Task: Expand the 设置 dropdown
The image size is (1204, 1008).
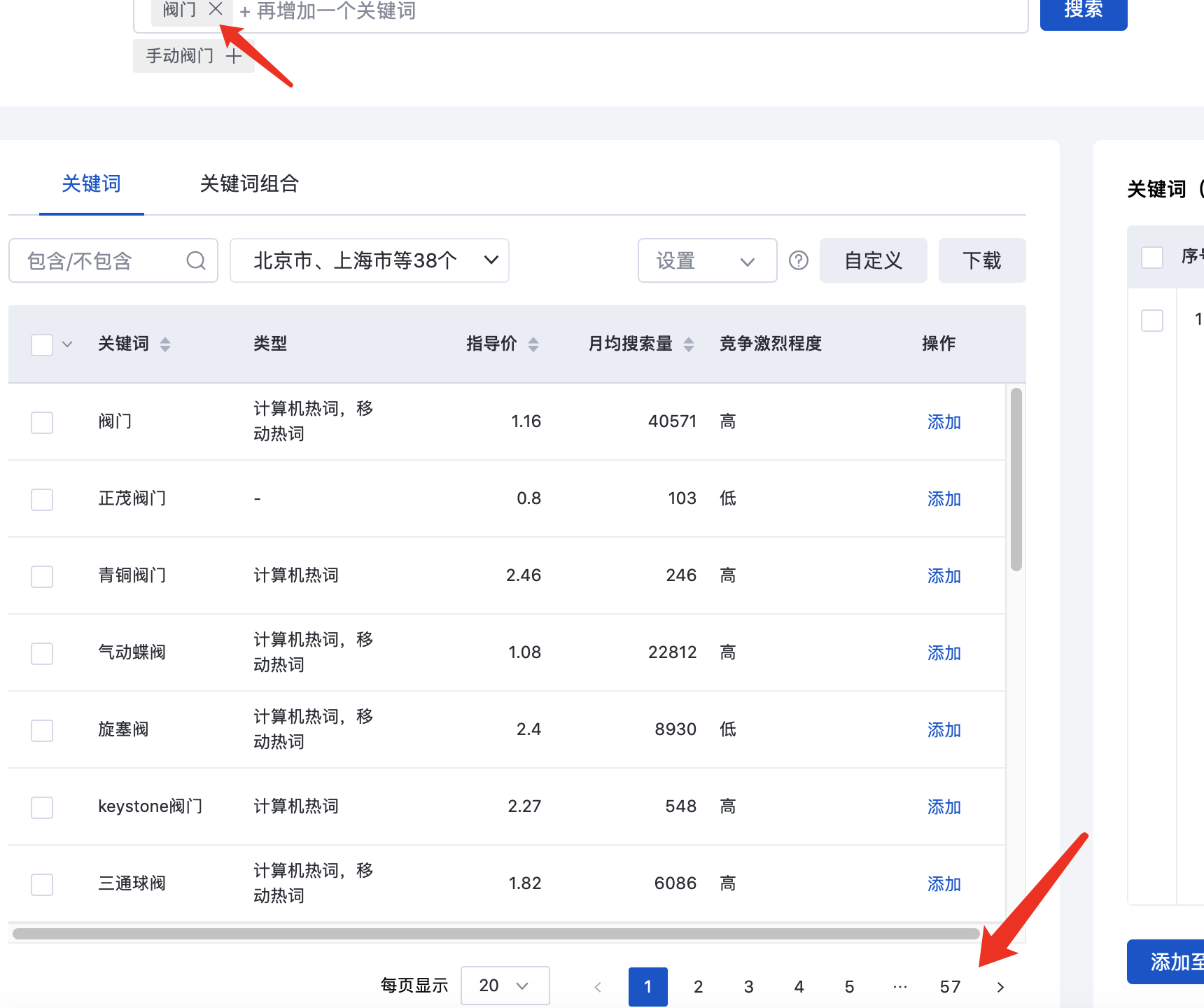Action: coord(707,260)
